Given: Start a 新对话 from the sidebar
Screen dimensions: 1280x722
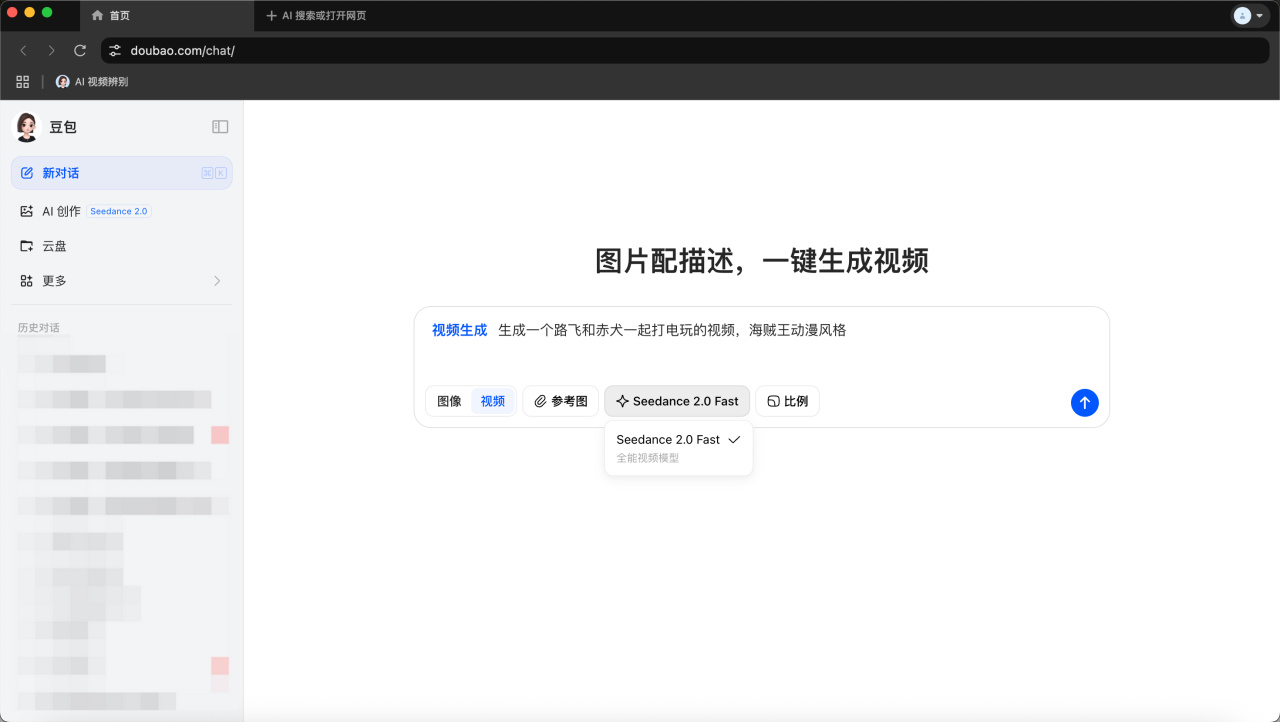Looking at the screenshot, I should [x=122, y=173].
